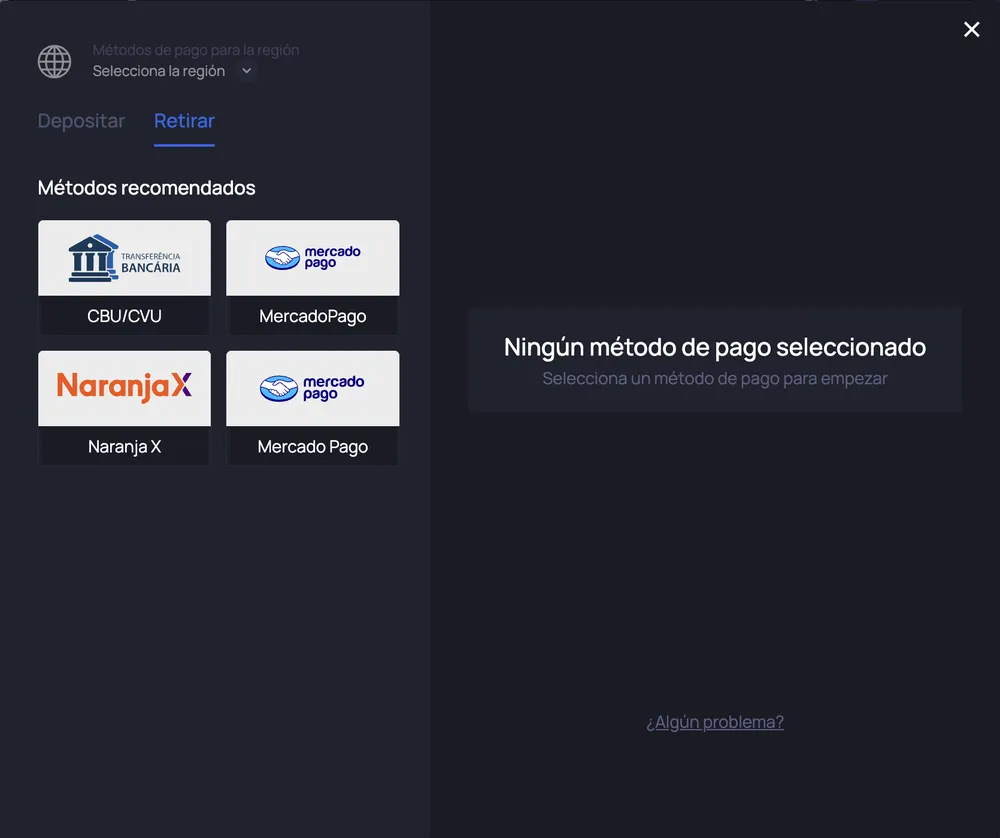Select the CBU/CVU method label
This screenshot has height=838, width=1000.
124,316
